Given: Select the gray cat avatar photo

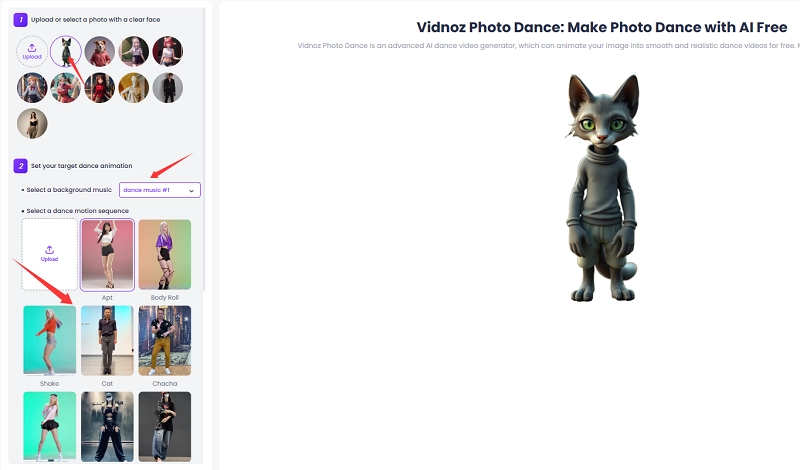Looking at the screenshot, I should (66, 52).
